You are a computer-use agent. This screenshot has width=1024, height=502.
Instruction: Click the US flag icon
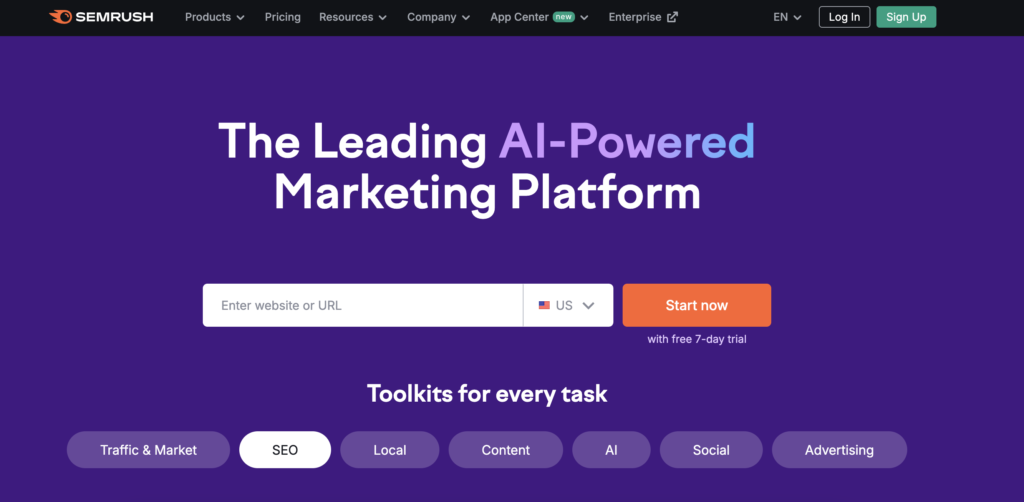(544, 305)
